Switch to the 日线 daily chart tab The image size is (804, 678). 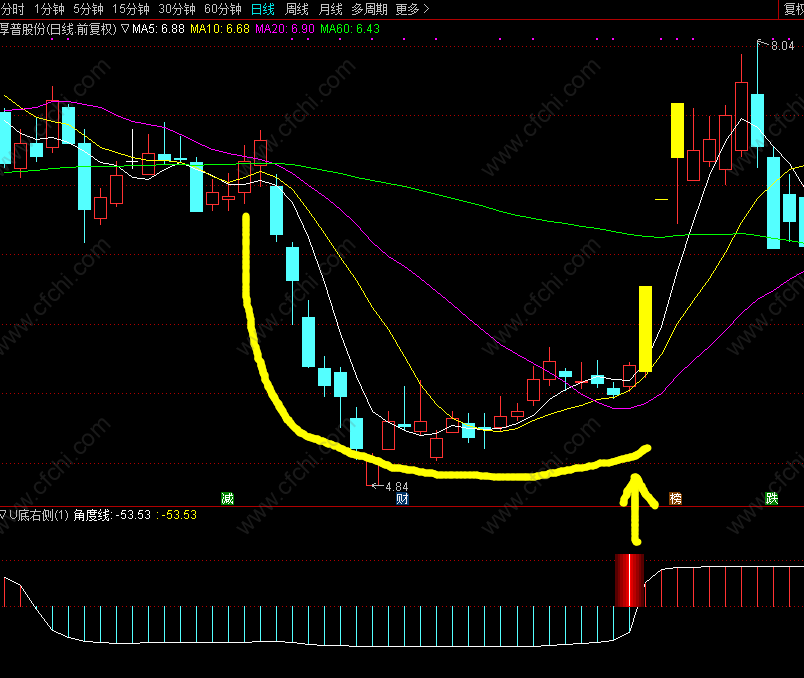pyautogui.click(x=263, y=9)
